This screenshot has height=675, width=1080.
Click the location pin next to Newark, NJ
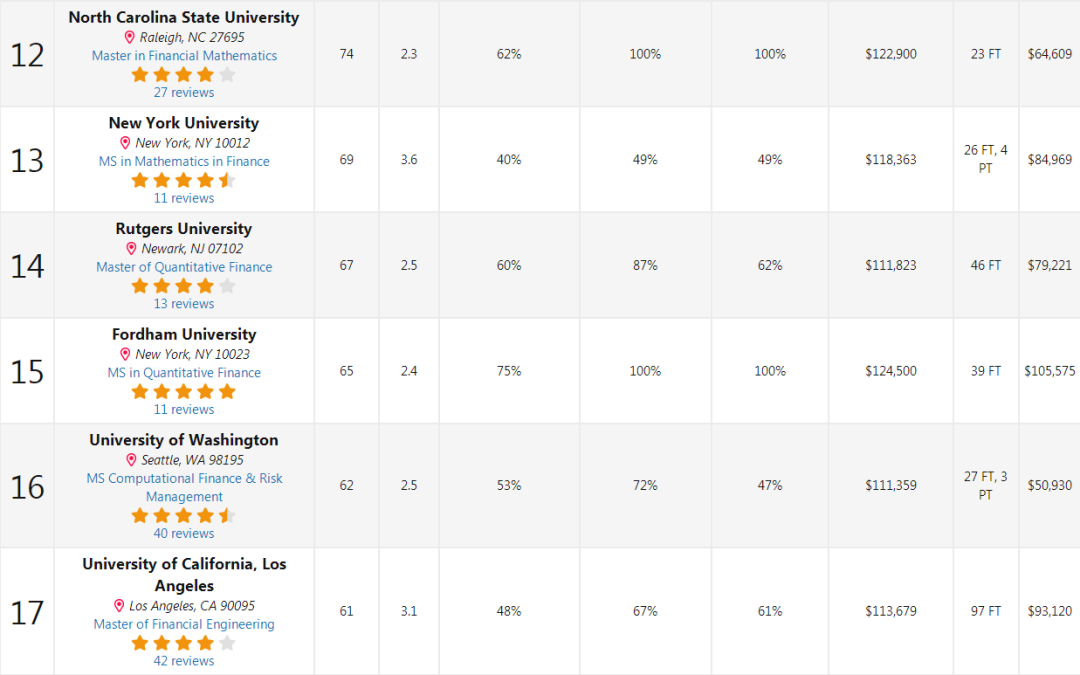tap(131, 249)
